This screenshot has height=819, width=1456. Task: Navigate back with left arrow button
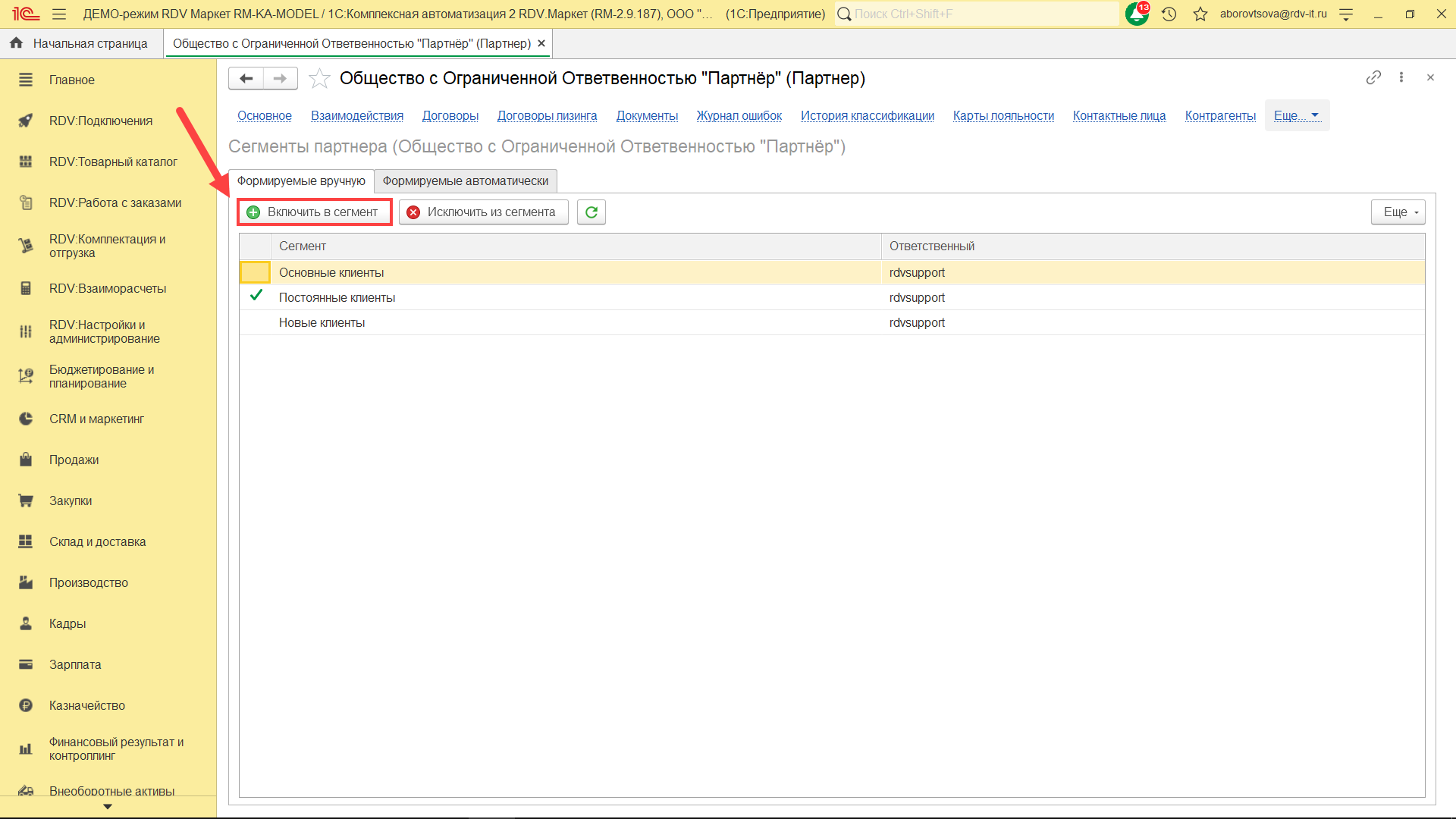(246, 78)
